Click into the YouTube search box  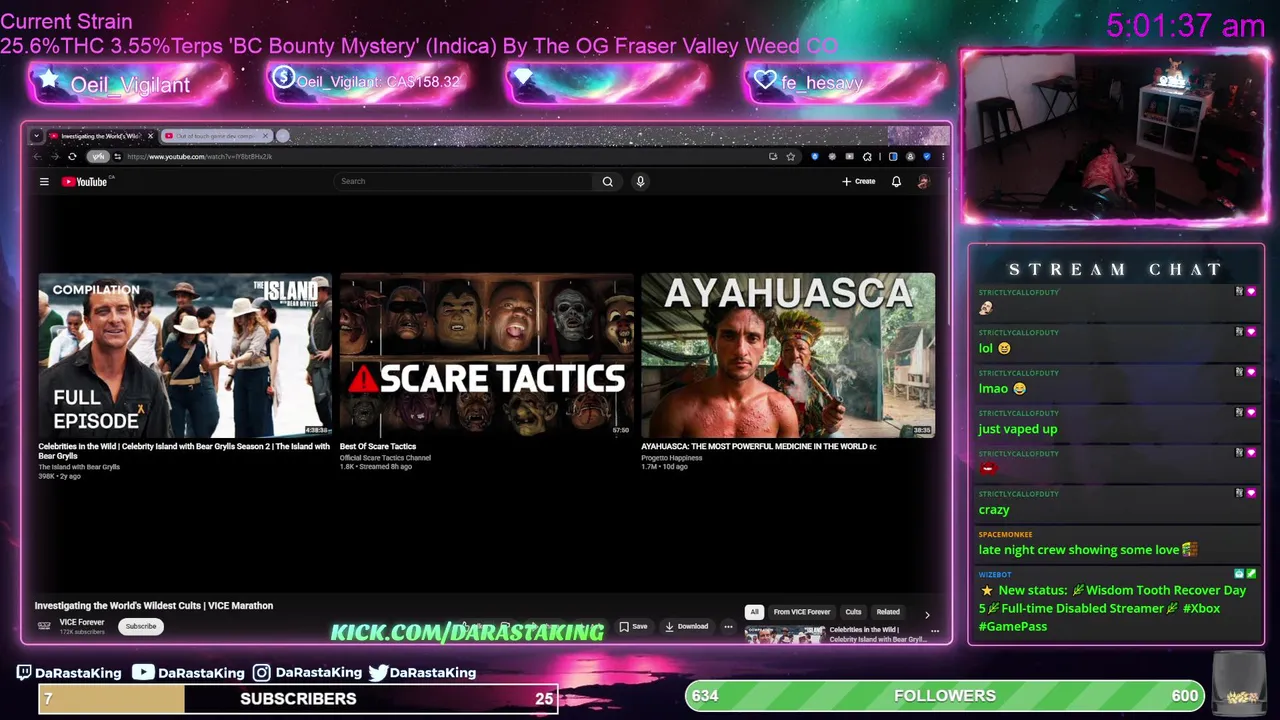pyautogui.click(x=464, y=181)
